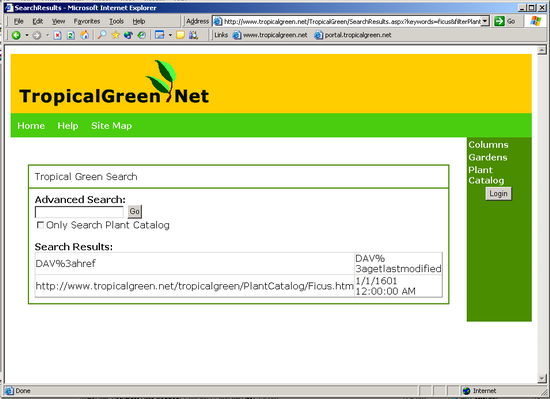550x399 pixels.
Task: Go back with the green Back arrow
Action: point(16,35)
